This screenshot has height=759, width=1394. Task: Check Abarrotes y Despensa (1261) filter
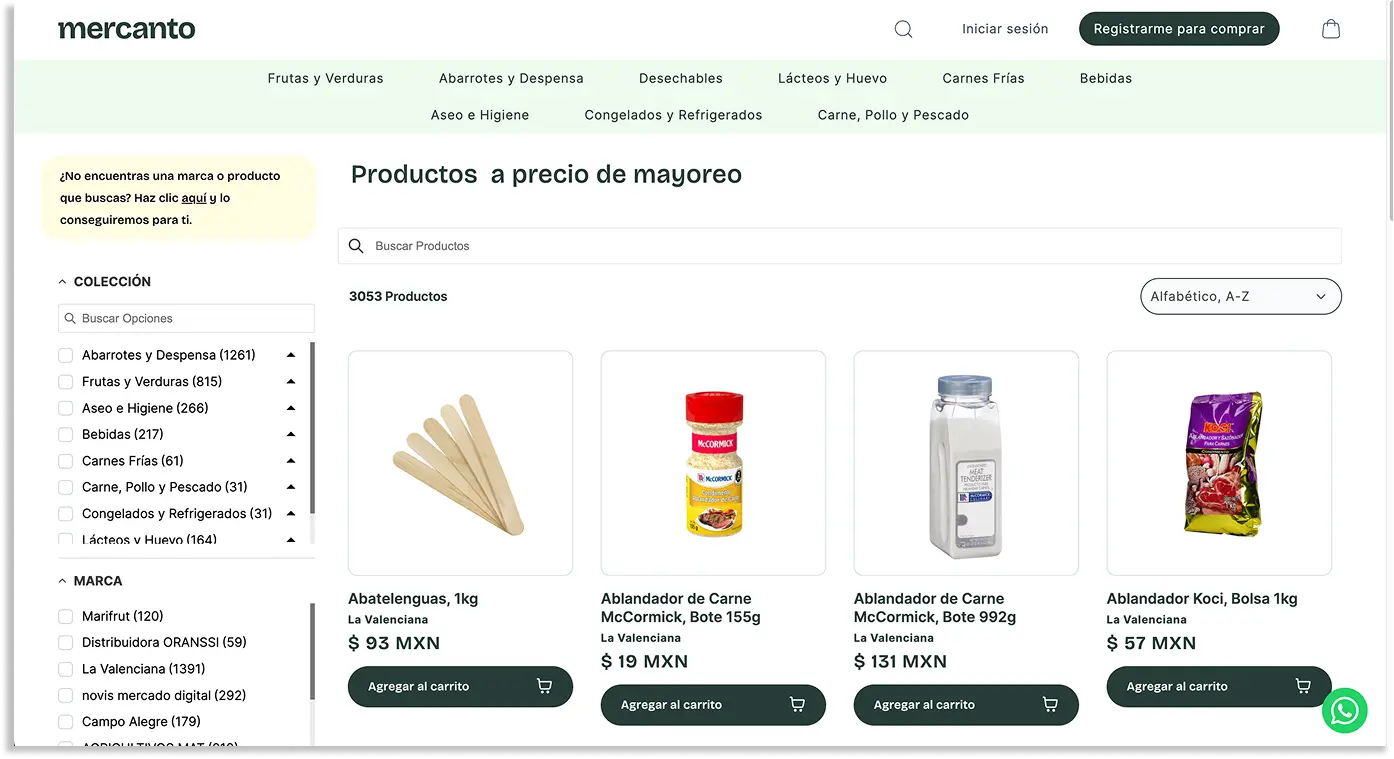(x=66, y=355)
